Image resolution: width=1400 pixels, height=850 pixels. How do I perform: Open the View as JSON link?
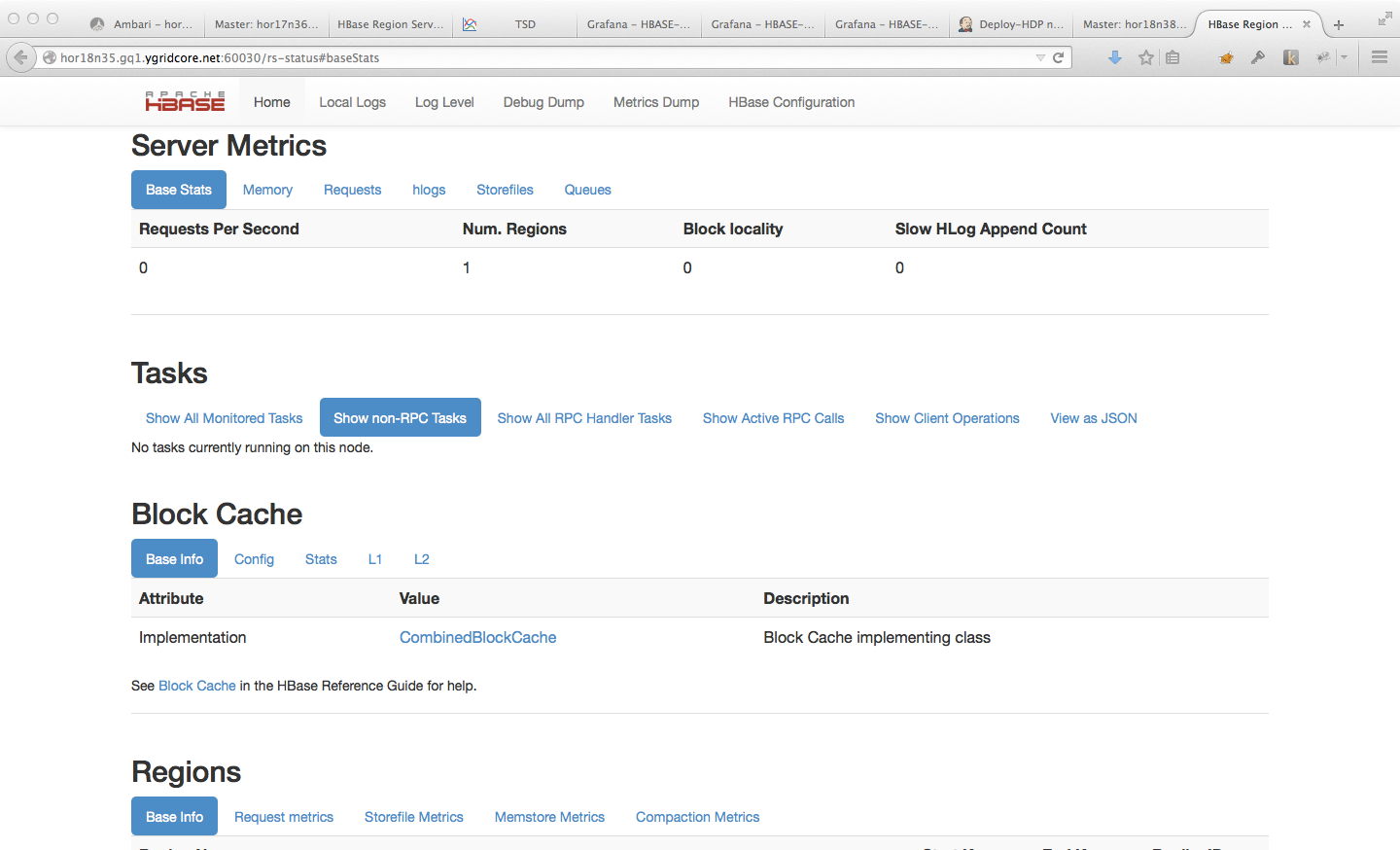1093,418
